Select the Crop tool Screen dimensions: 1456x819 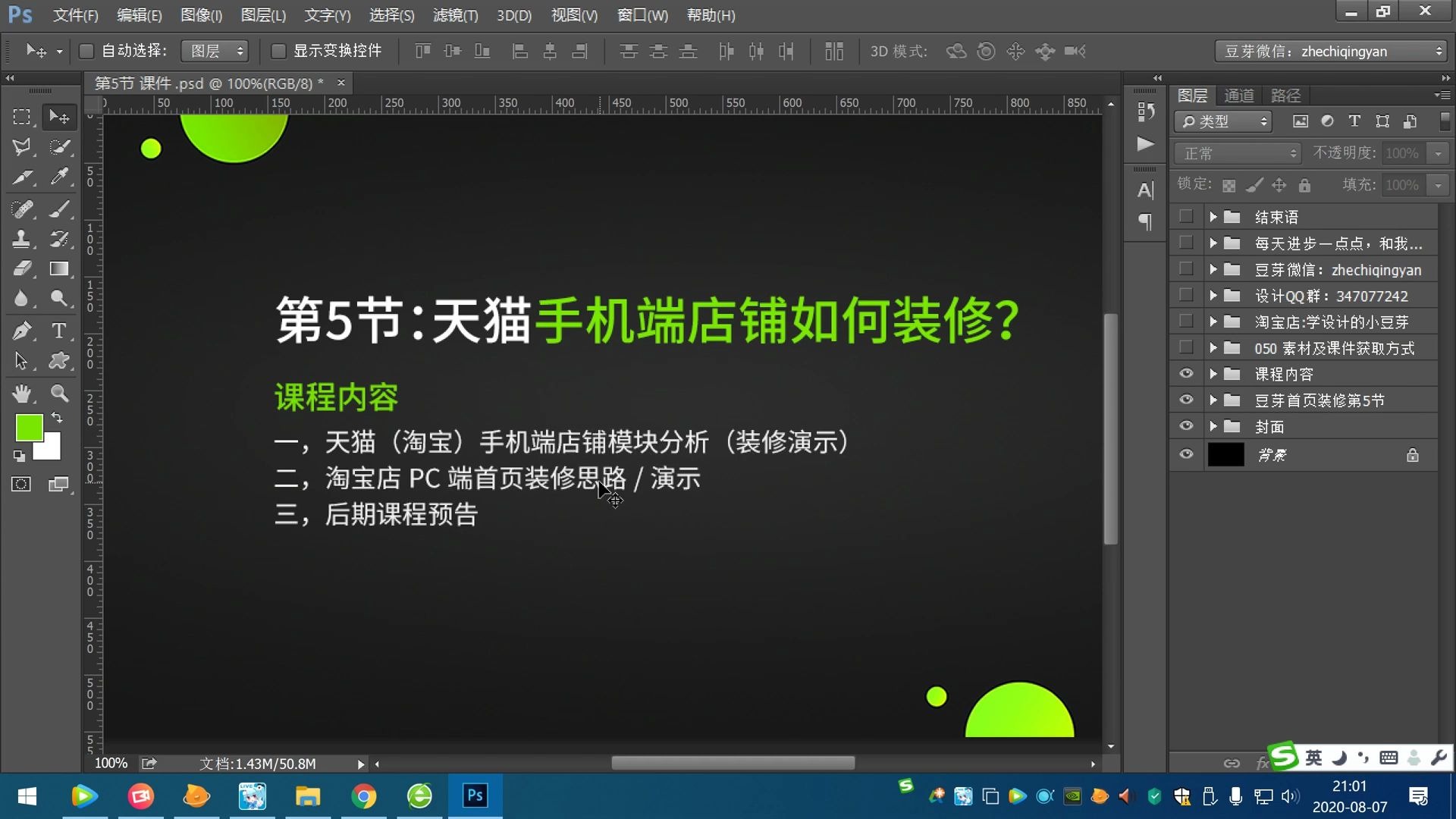21,177
